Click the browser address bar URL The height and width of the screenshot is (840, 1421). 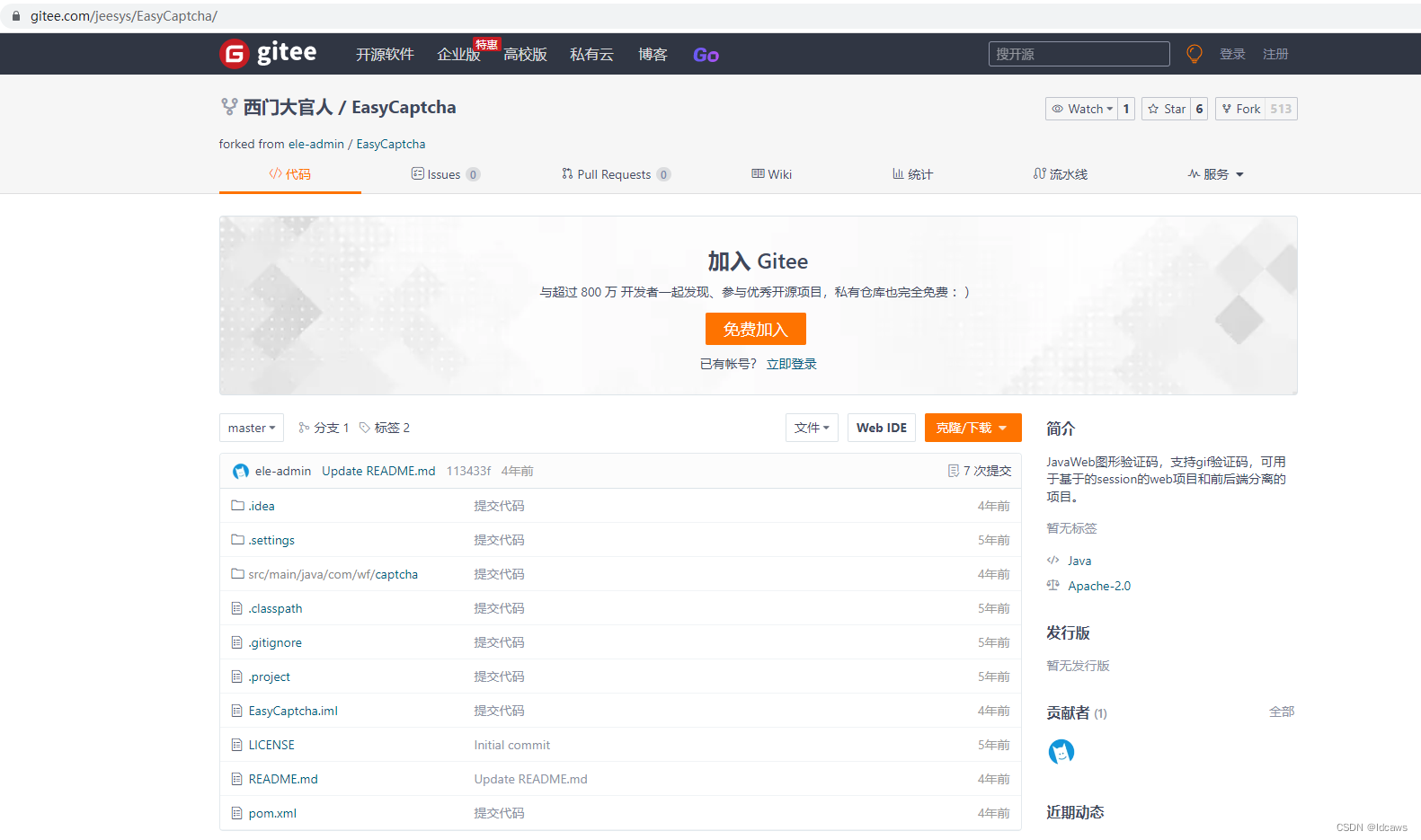pyautogui.click(x=124, y=16)
